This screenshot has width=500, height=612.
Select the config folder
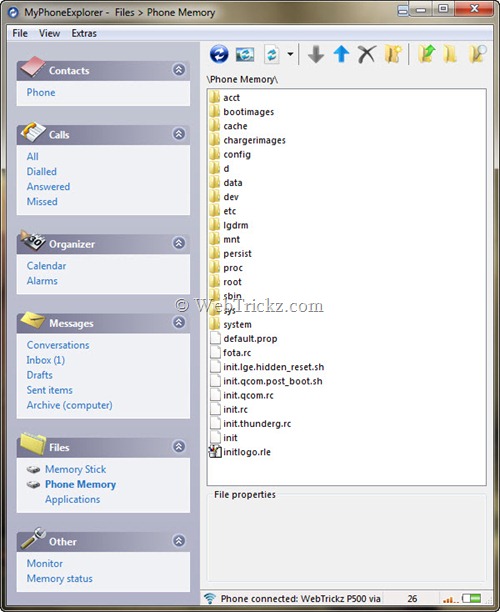[x=237, y=155]
